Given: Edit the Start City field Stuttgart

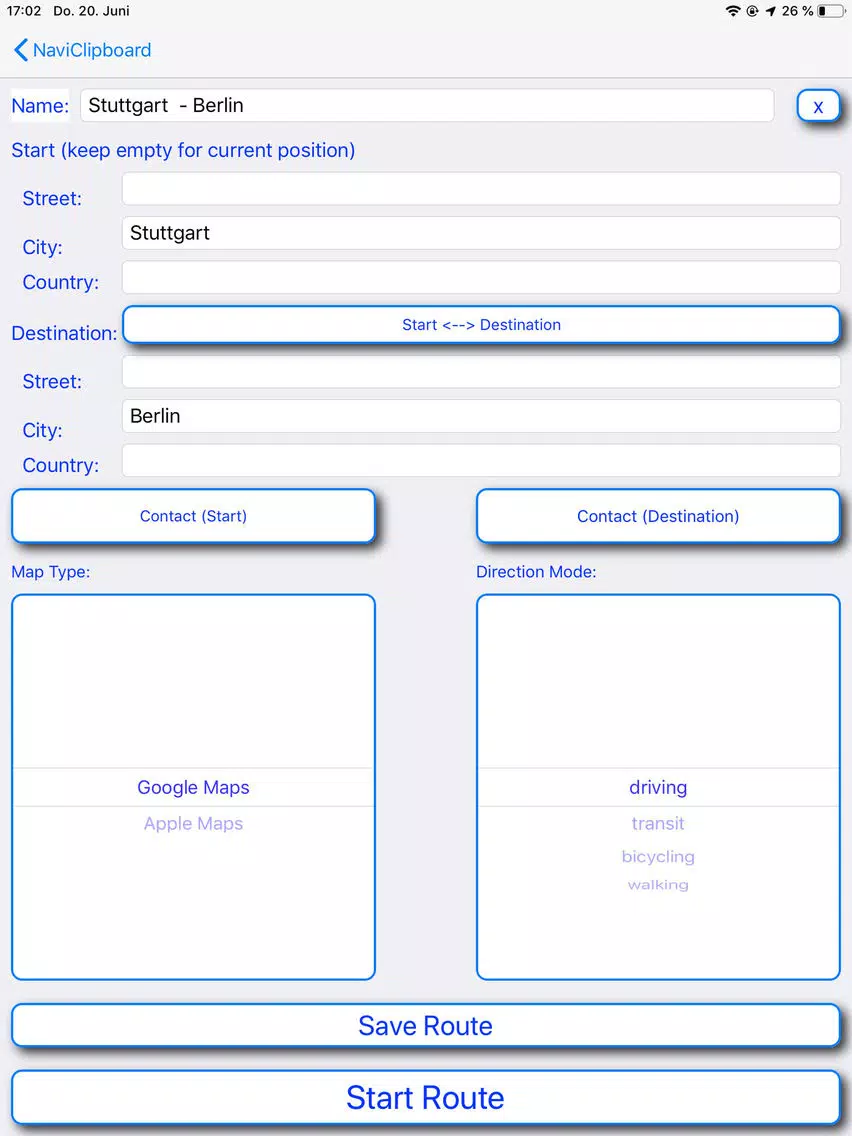Looking at the screenshot, I should click(481, 233).
